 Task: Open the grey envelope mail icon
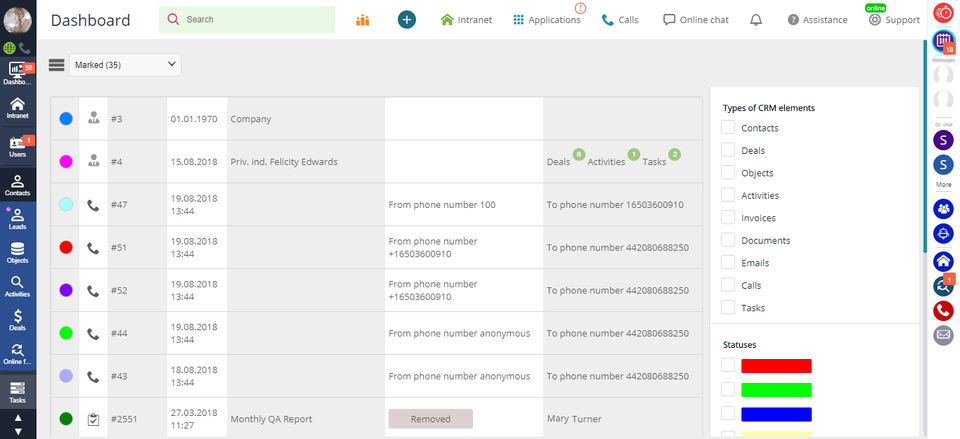[x=943, y=335]
